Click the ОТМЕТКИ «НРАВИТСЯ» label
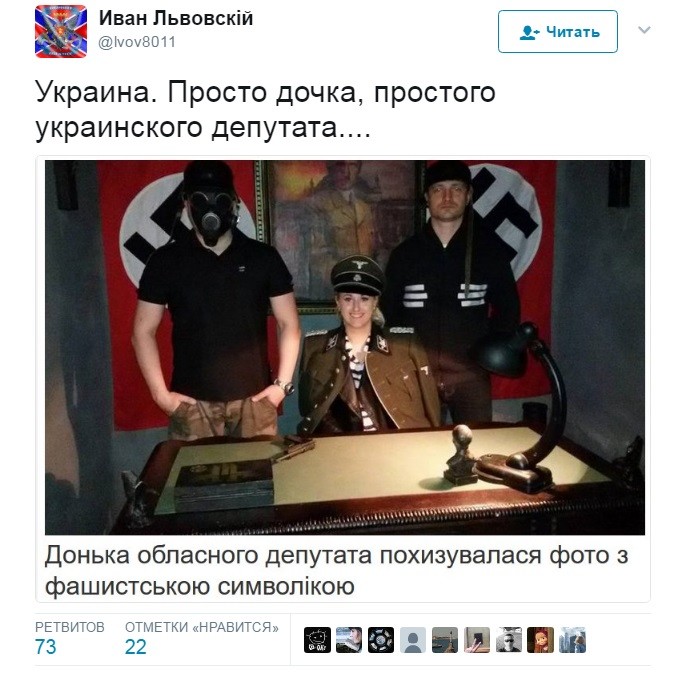 pyautogui.click(x=202, y=627)
